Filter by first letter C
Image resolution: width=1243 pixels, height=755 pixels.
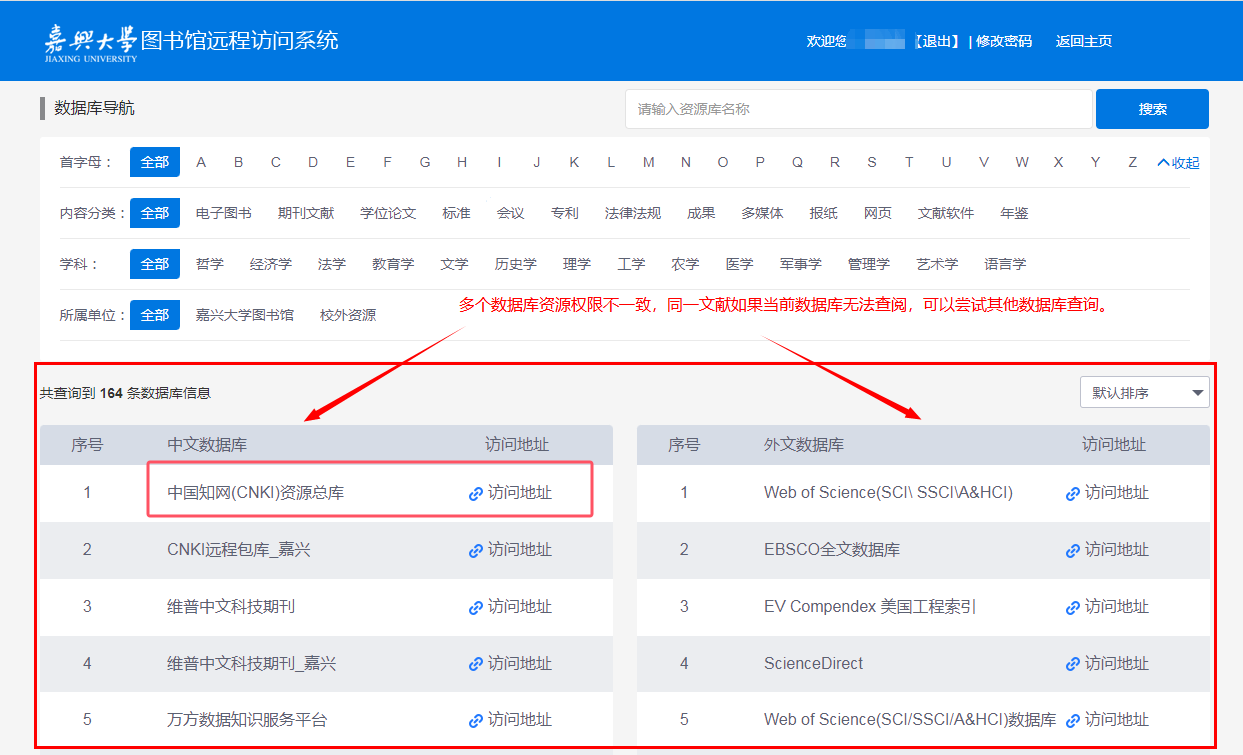pos(276,162)
